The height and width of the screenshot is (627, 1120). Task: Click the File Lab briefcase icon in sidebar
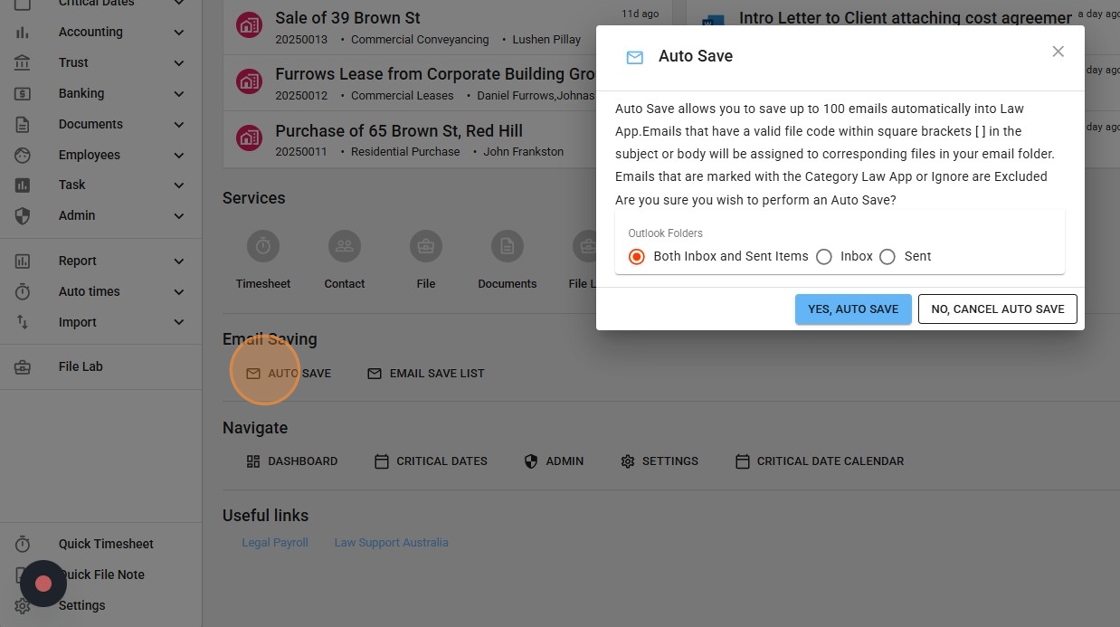pyautogui.click(x=22, y=367)
